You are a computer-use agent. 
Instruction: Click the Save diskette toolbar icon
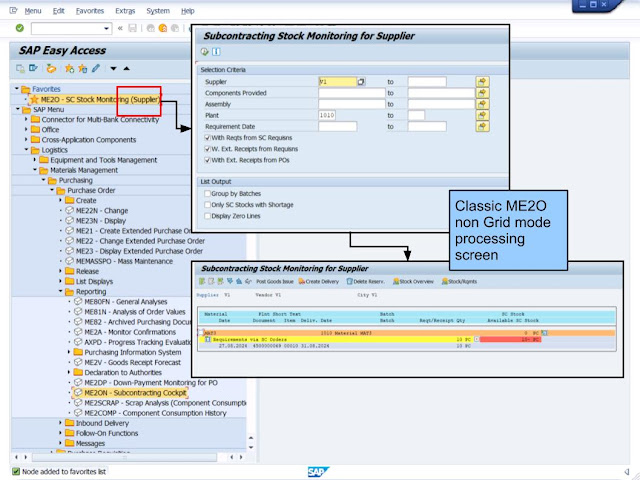(132, 28)
